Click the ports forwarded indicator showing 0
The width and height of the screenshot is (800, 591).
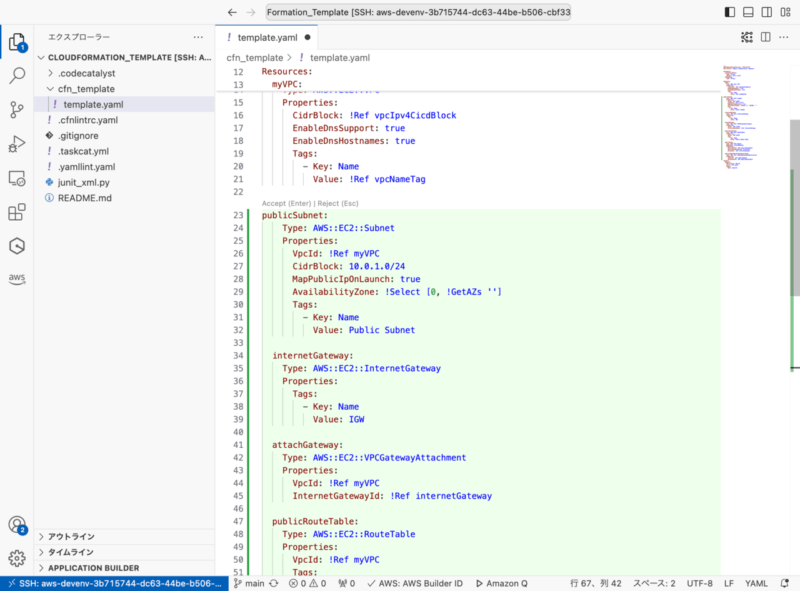(x=346, y=583)
